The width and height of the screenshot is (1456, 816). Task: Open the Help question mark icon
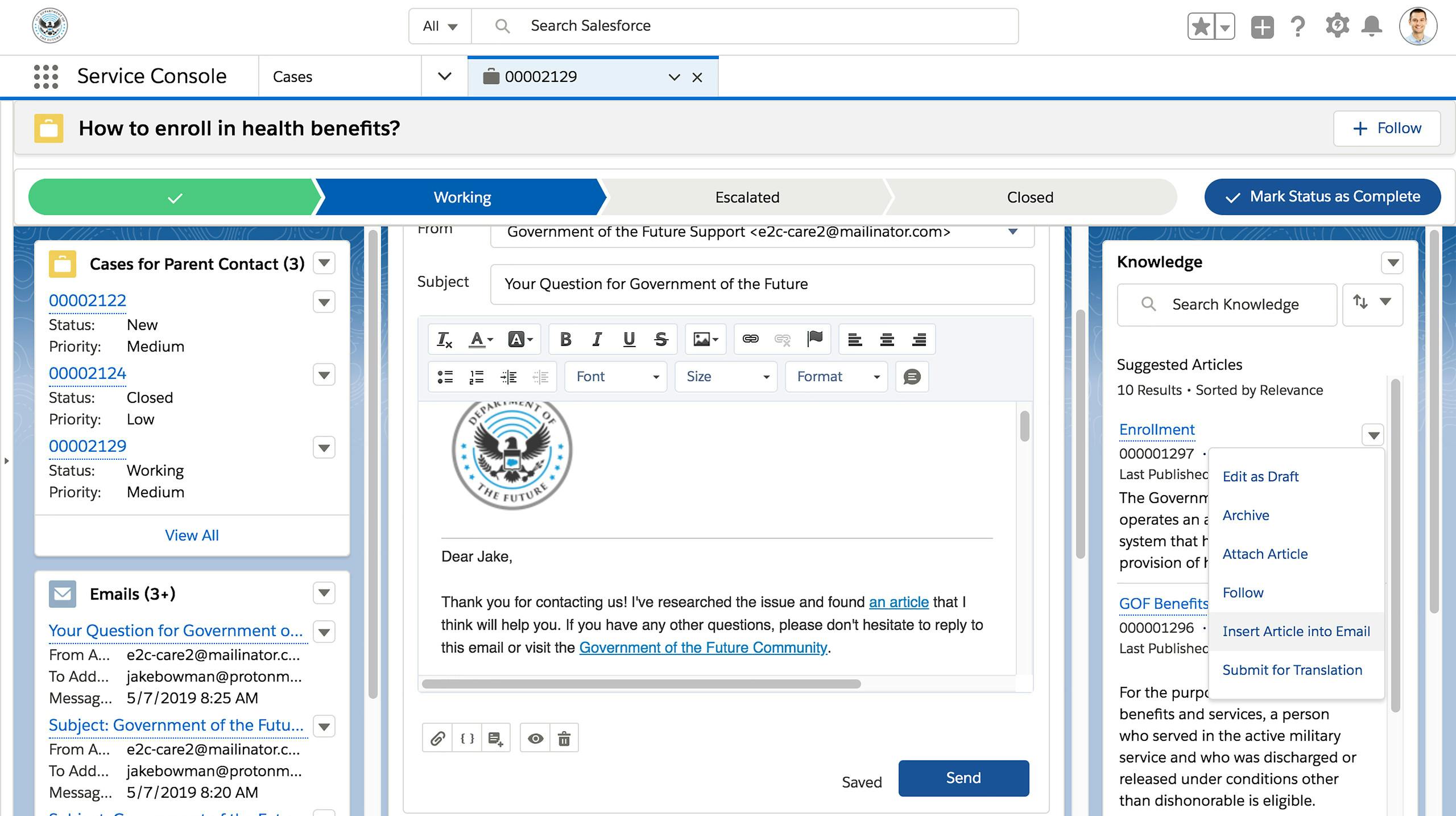(1298, 27)
